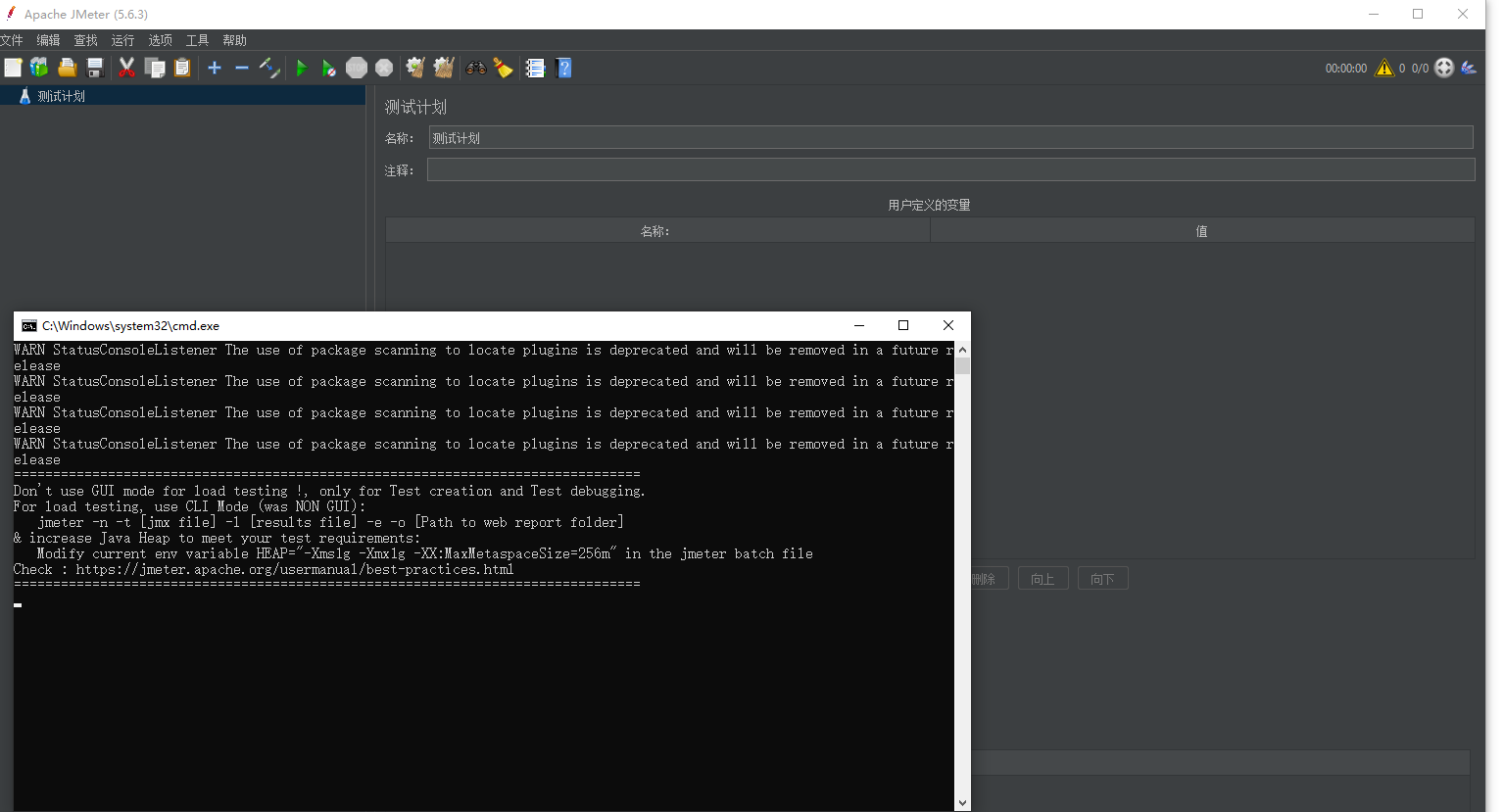Click the best-practices URL in cmd output

pyautogui.click(x=295, y=569)
